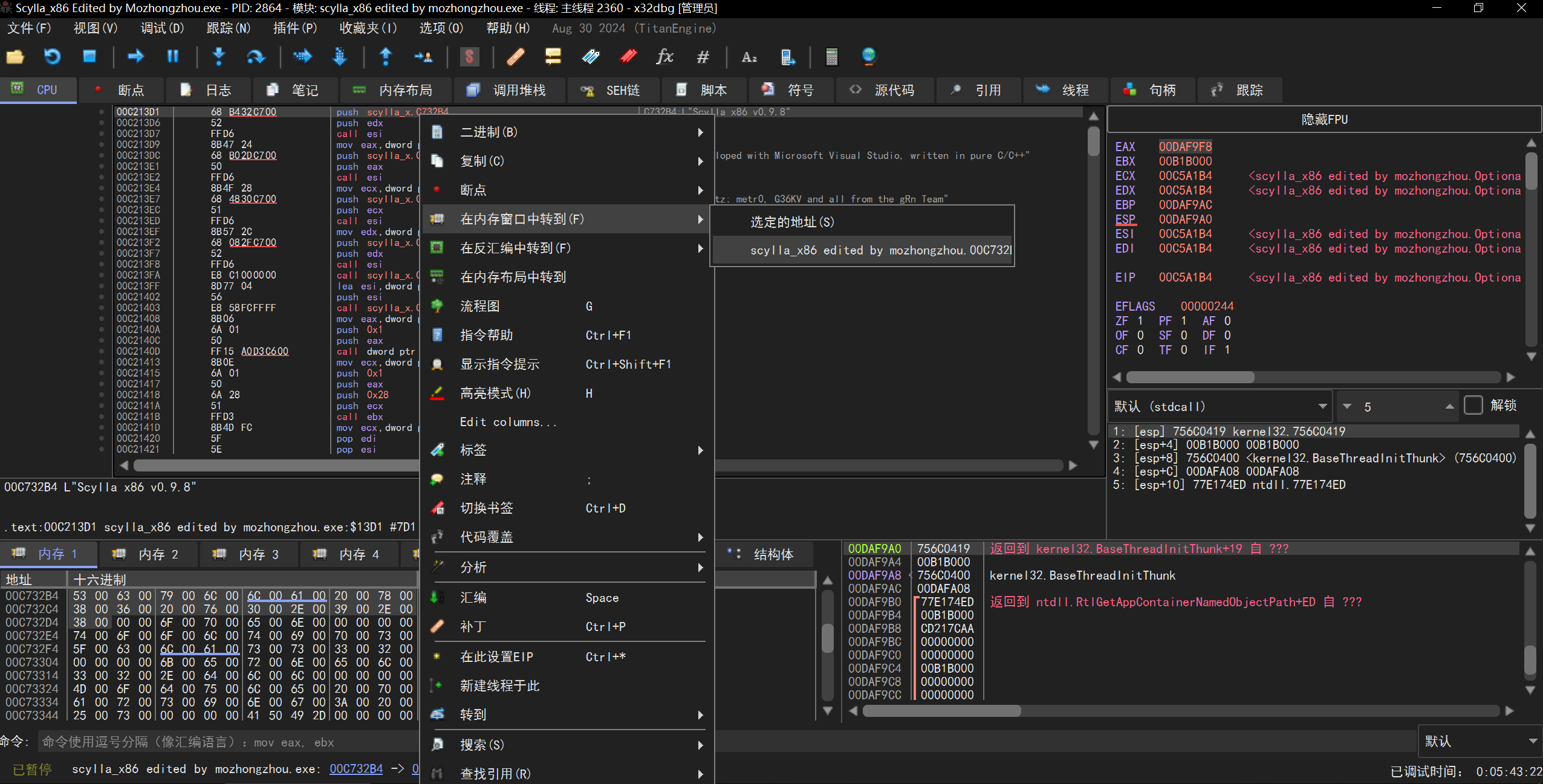
Task: Open patches with the bandage icon
Action: tap(515, 57)
